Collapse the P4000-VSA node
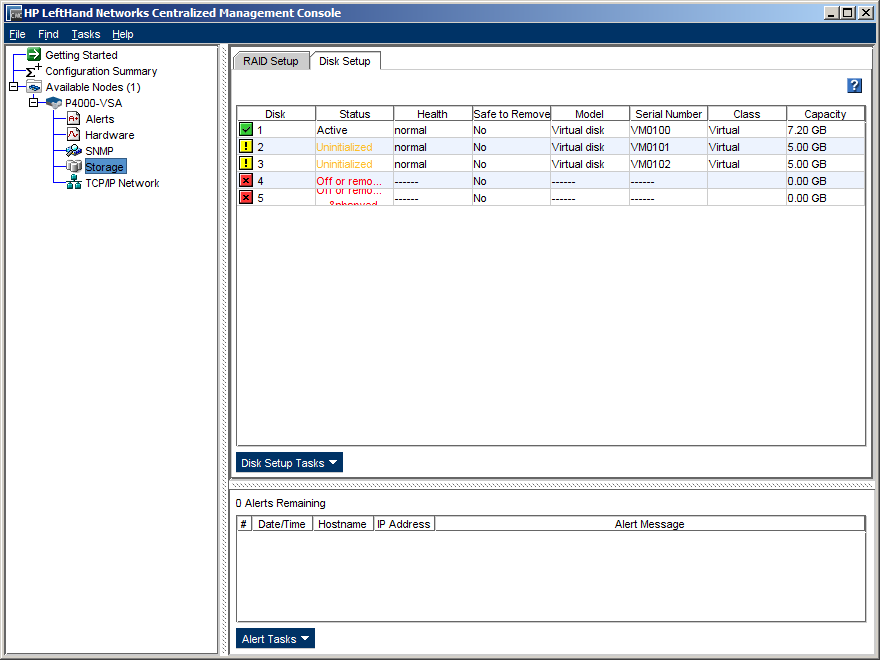 33,103
